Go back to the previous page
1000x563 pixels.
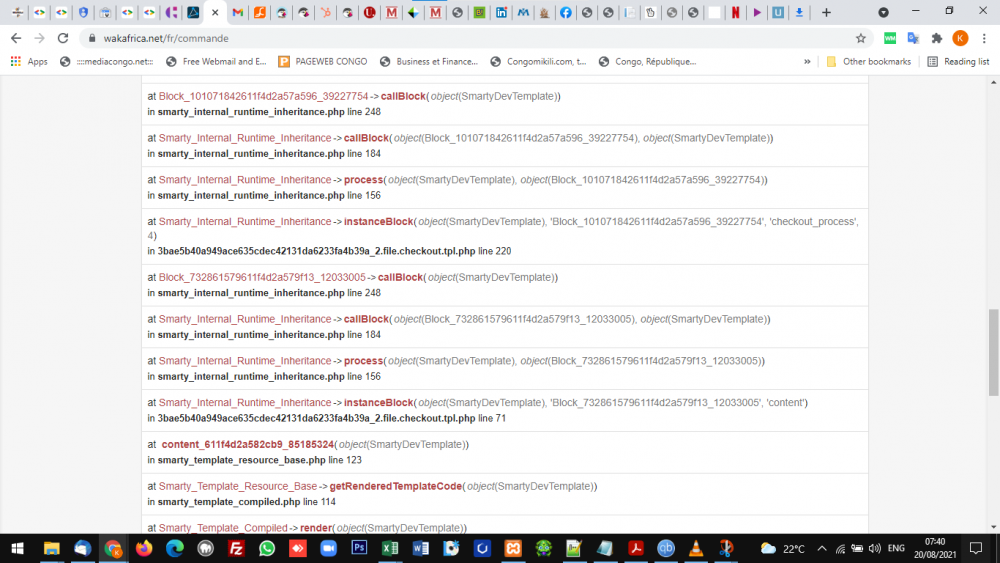[16, 38]
